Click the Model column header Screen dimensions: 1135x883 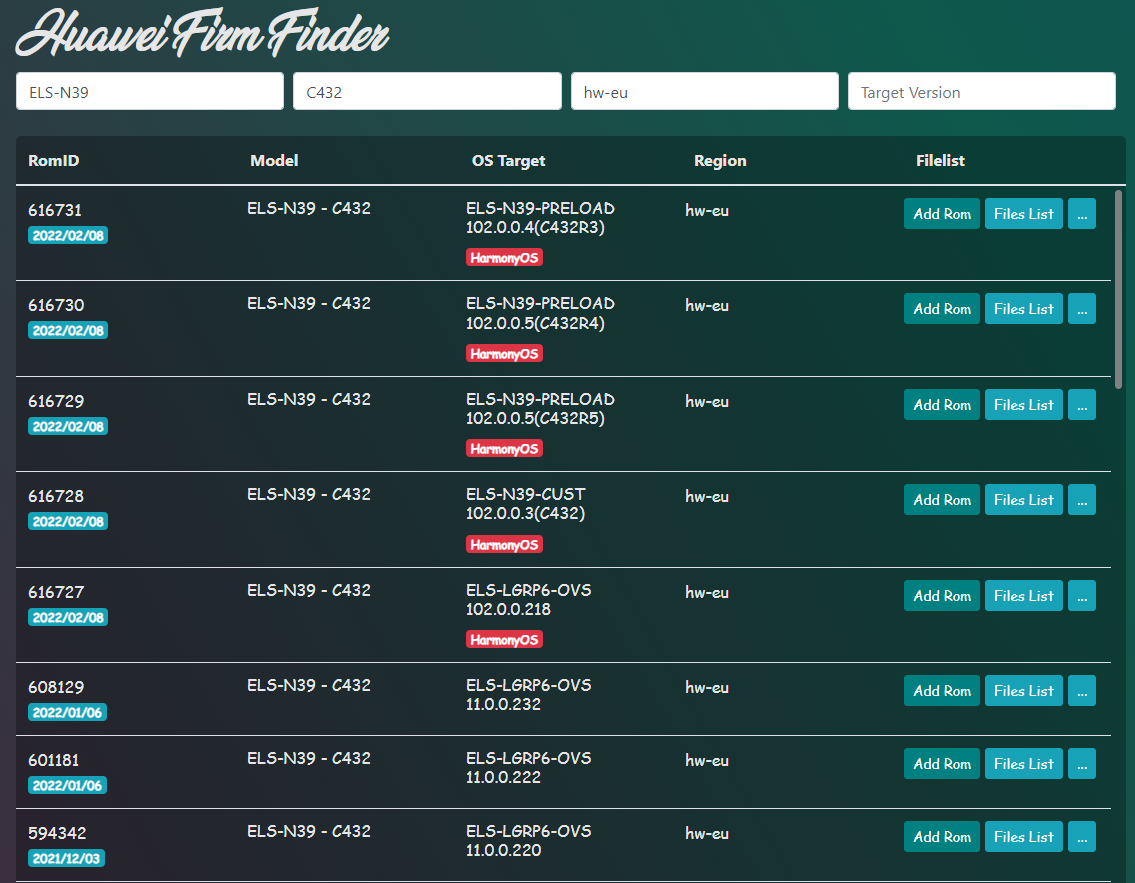click(x=274, y=161)
